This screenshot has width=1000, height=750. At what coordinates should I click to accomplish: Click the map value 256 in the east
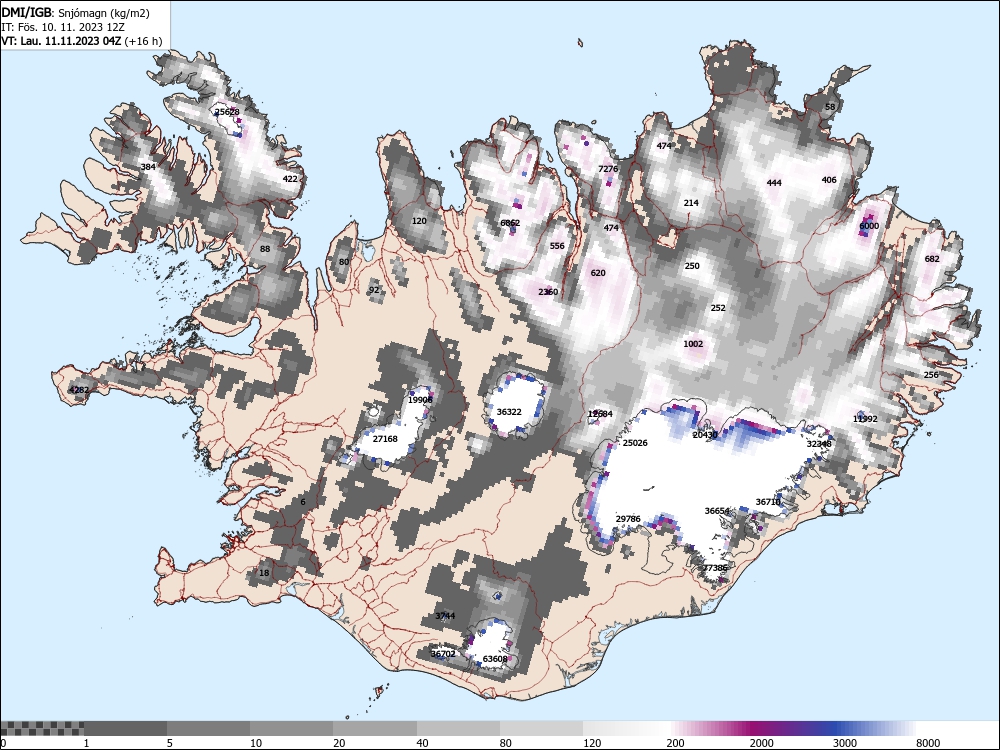pos(931,374)
